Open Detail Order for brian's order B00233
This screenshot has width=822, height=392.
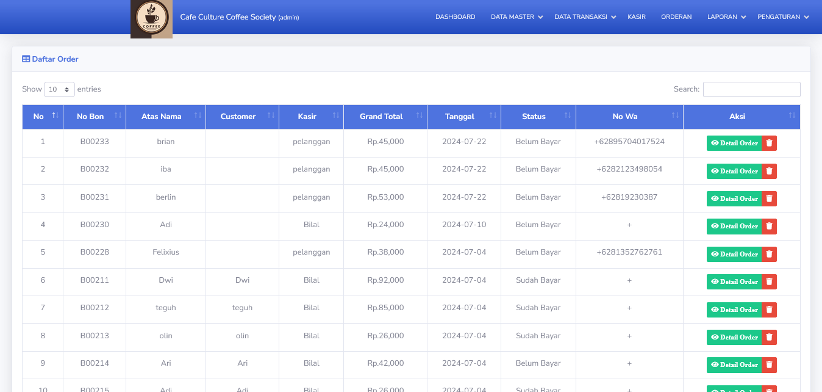(734, 143)
